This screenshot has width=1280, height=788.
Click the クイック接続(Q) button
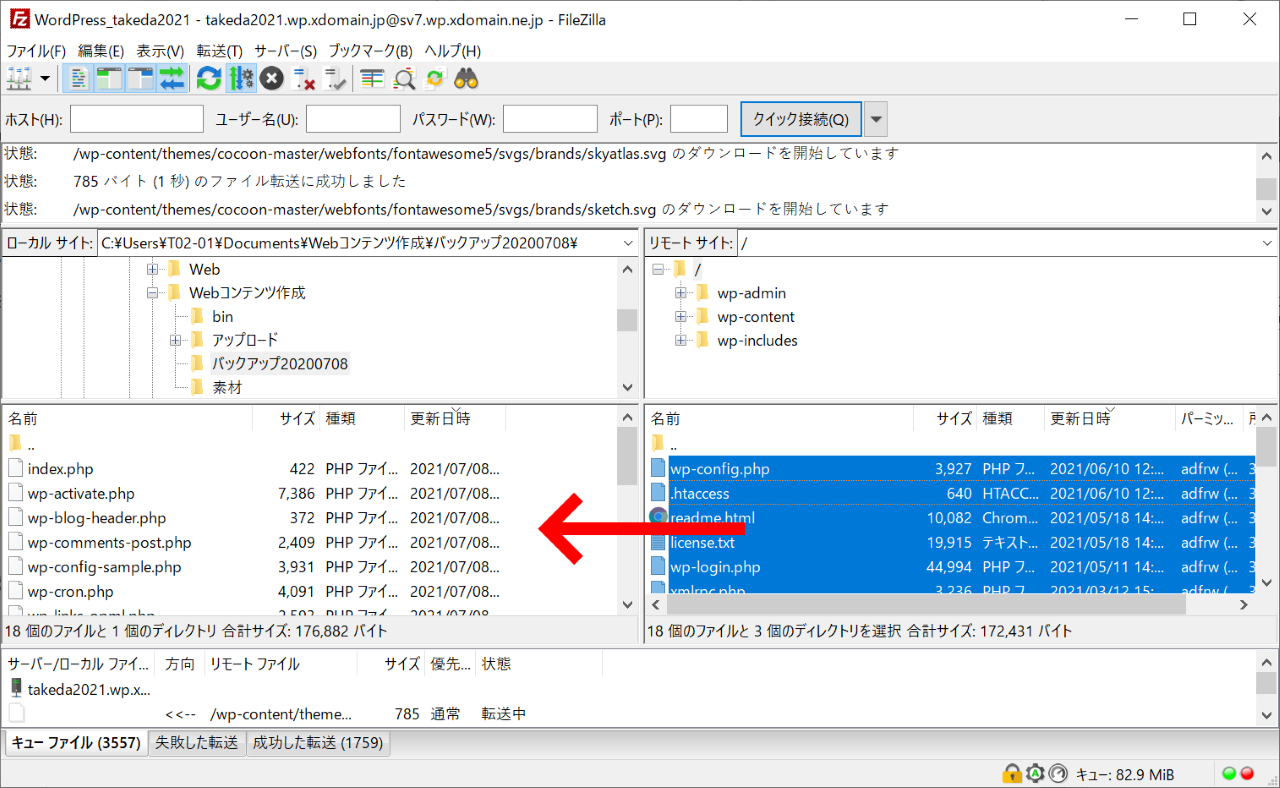click(x=800, y=119)
